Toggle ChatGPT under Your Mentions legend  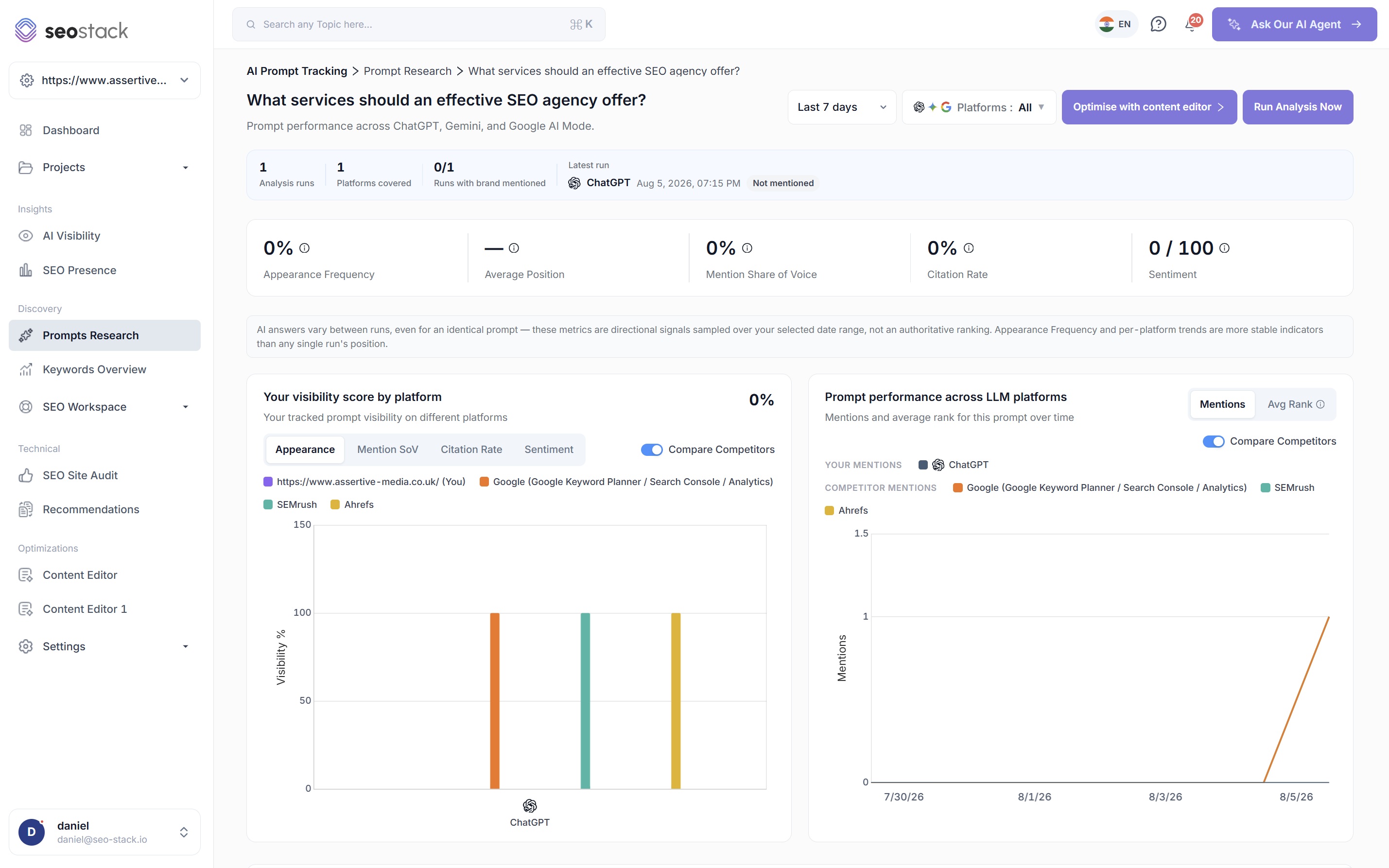click(954, 465)
